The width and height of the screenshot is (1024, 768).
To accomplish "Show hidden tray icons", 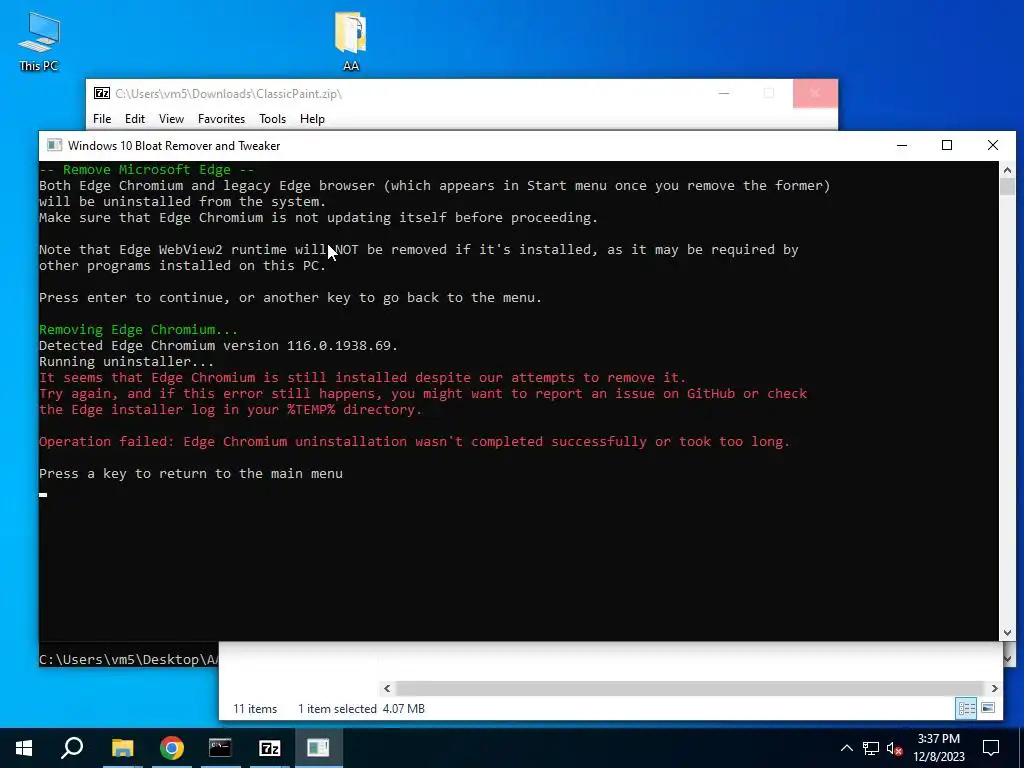I will click(x=846, y=748).
